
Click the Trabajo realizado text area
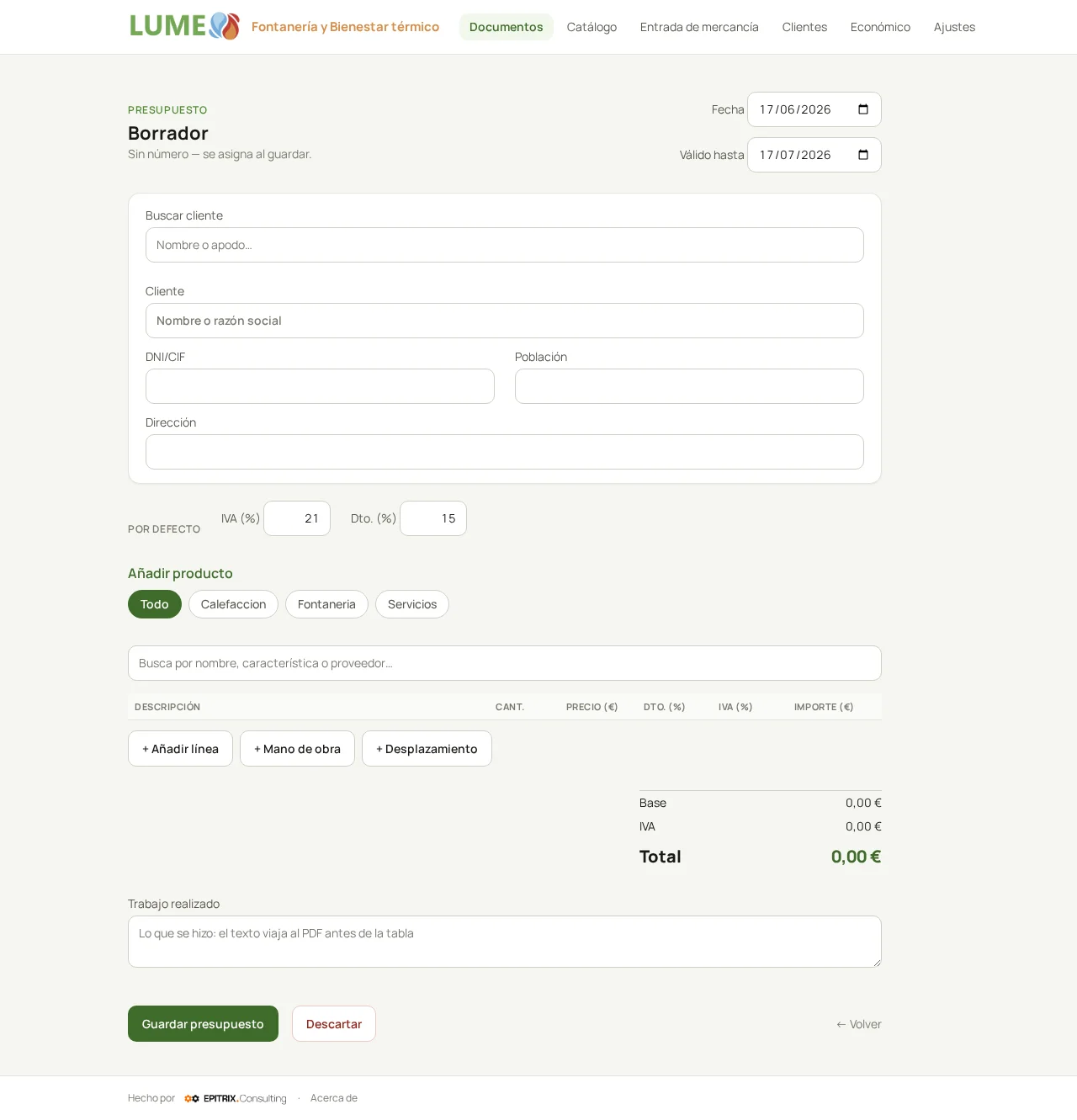505,942
